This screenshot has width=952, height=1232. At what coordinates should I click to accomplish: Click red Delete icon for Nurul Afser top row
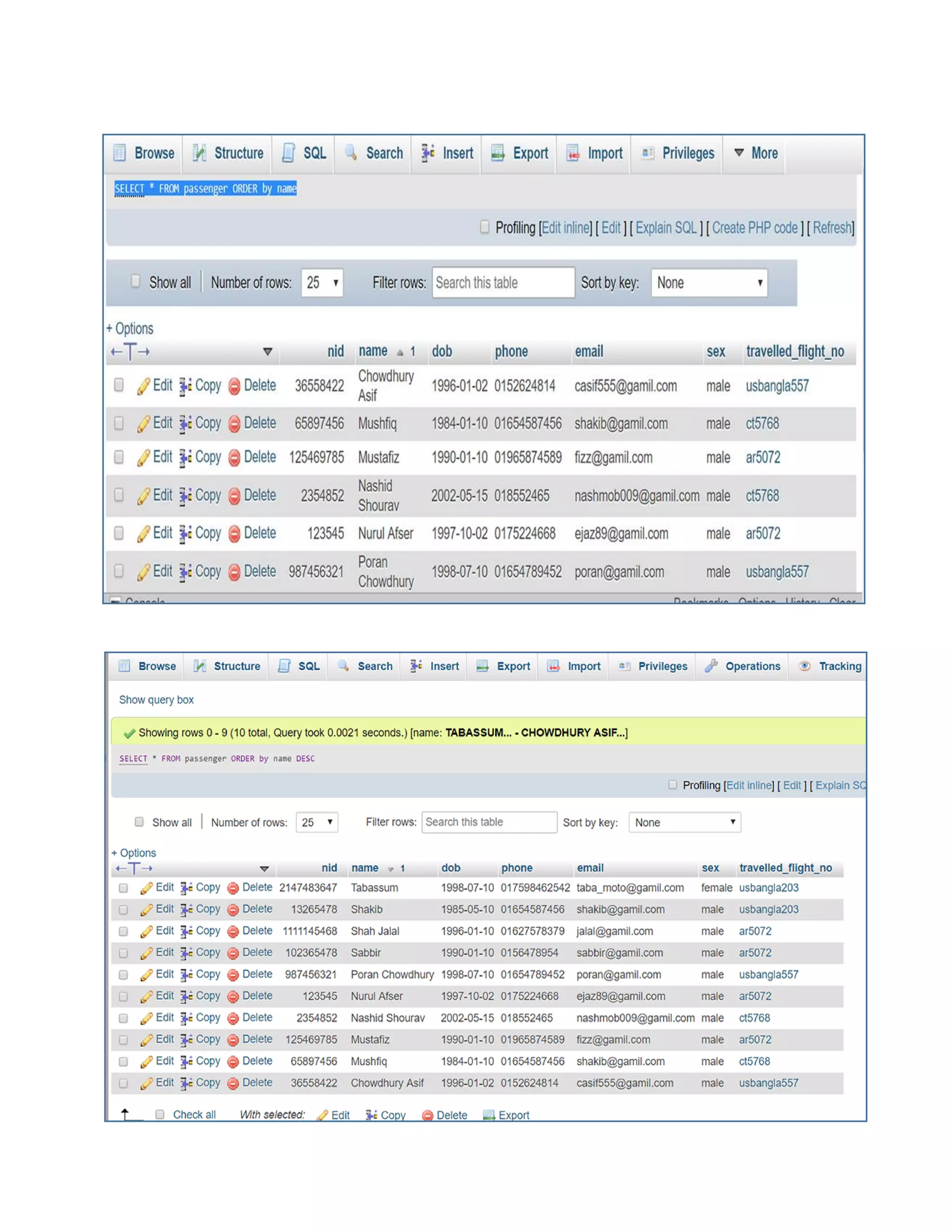235,534
